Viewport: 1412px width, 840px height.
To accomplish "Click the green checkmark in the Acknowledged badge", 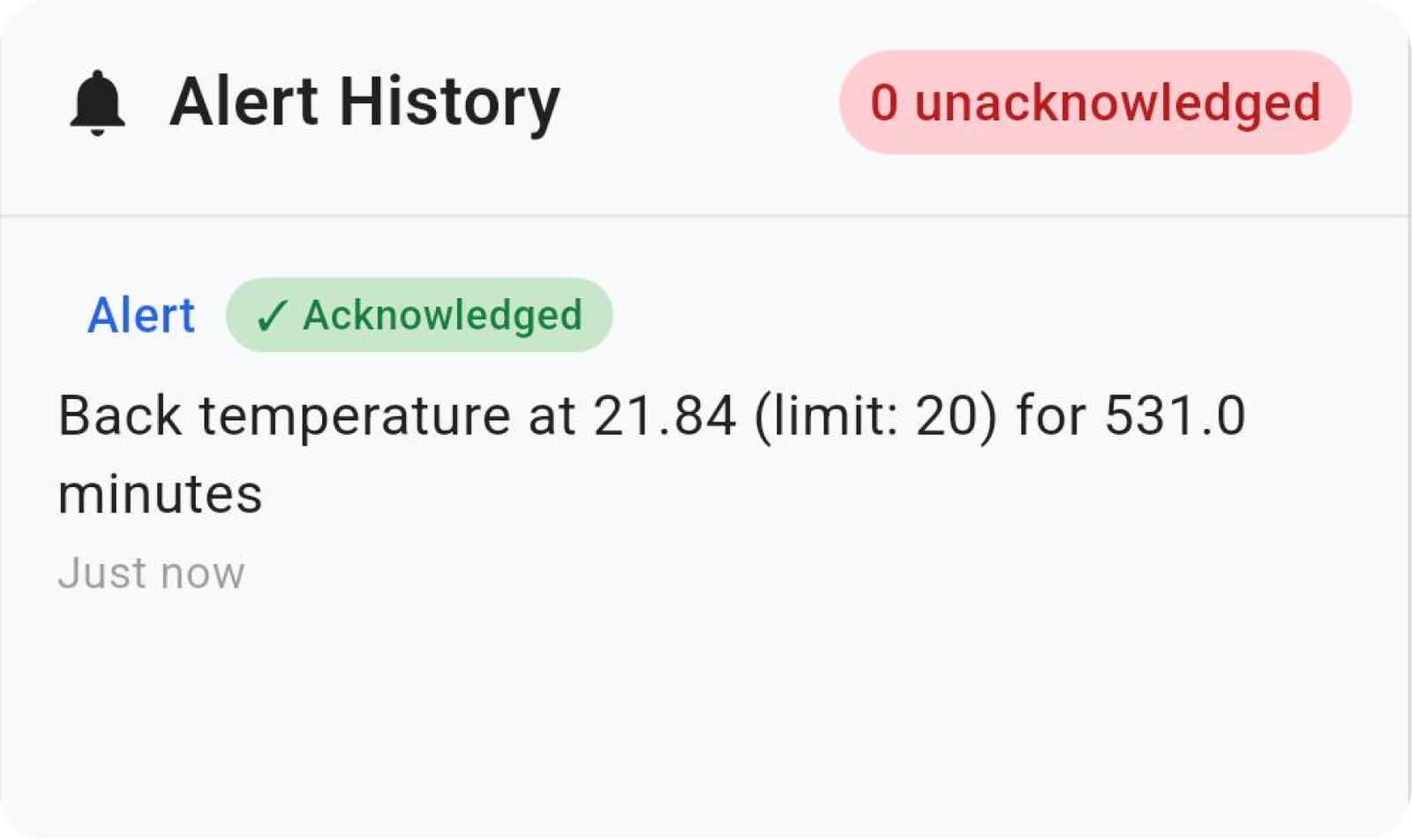I will click(x=271, y=316).
